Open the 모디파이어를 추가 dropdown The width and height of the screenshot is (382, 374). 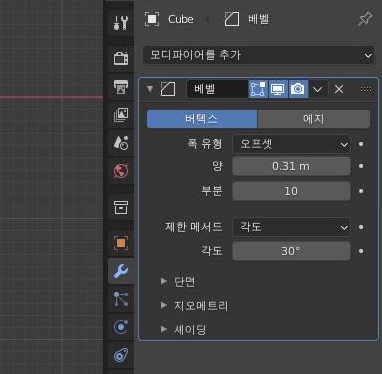coord(258,55)
